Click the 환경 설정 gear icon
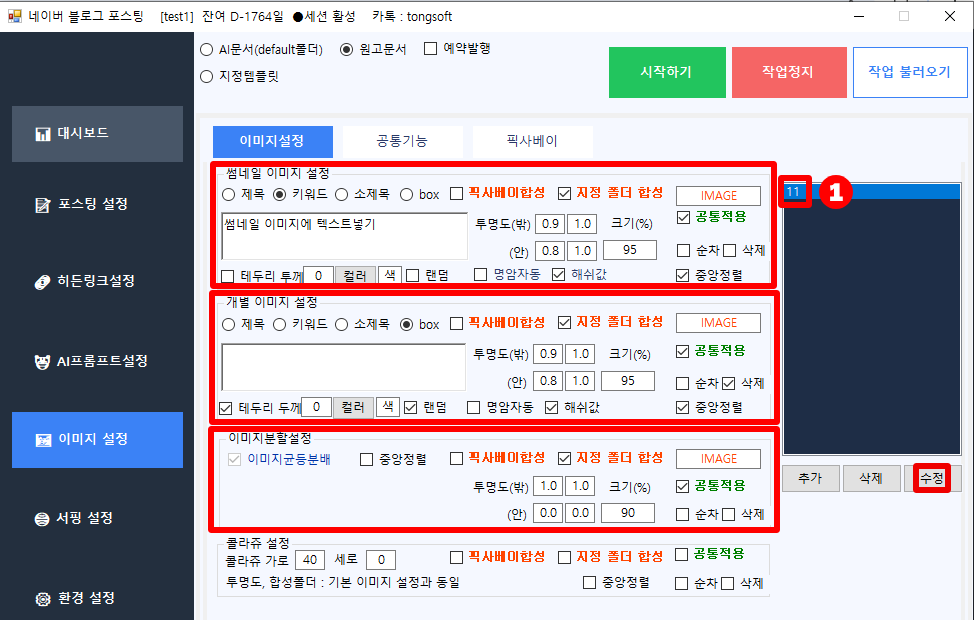Image resolution: width=974 pixels, height=620 pixels. [43, 599]
